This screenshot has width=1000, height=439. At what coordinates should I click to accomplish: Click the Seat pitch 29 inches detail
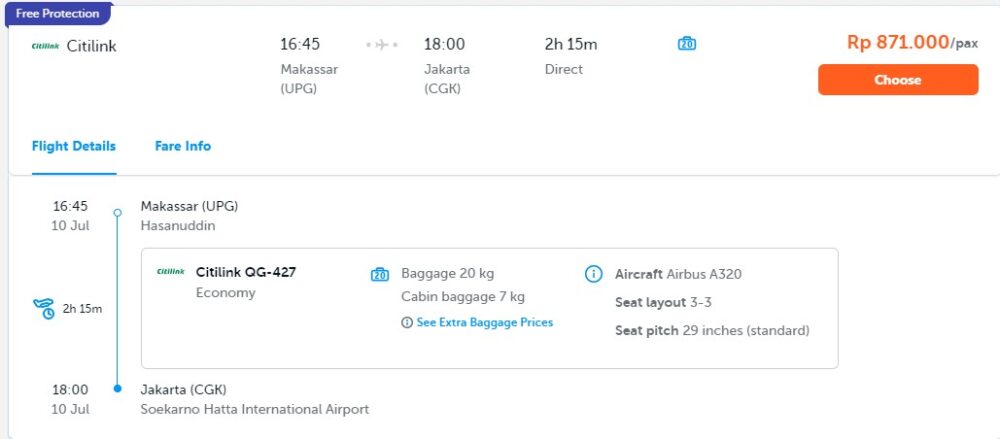click(x=712, y=331)
